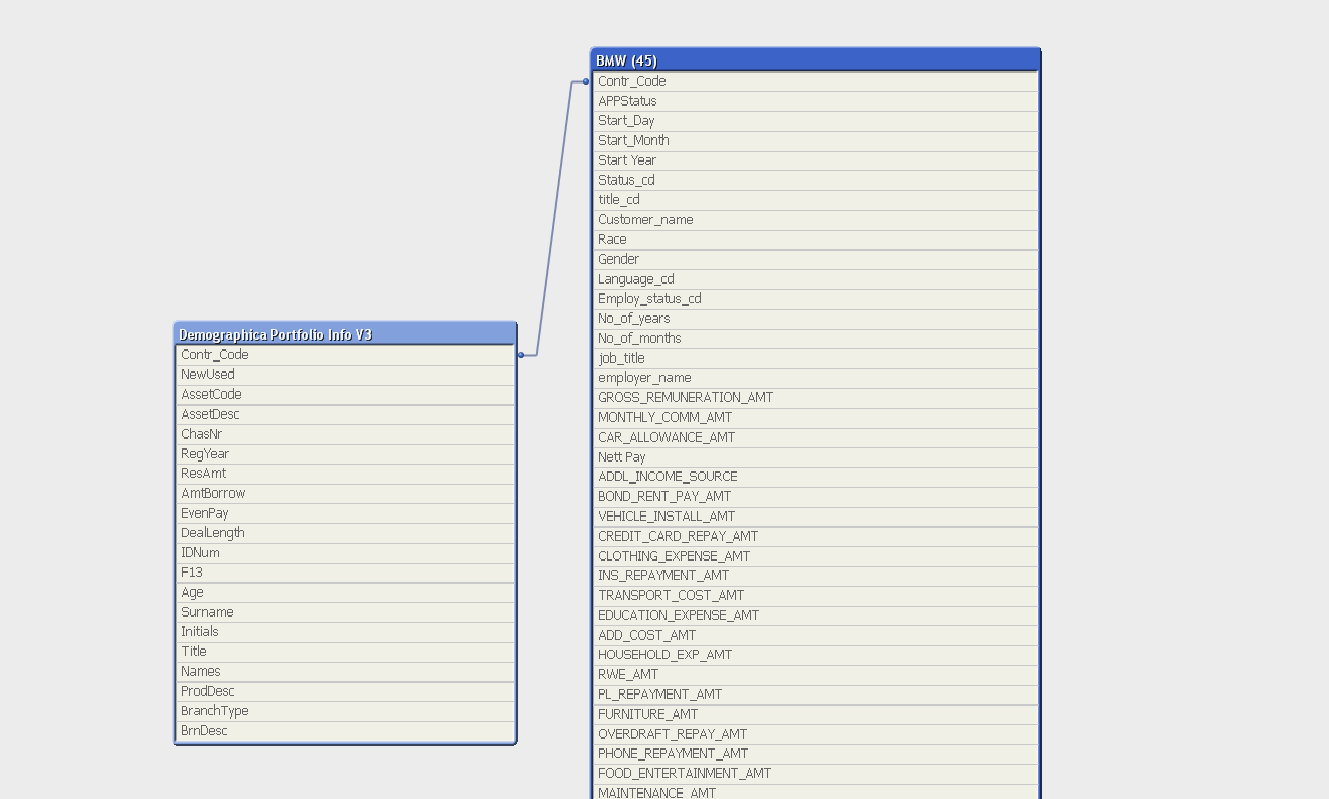Select the FOOD_ENTERTAINMENT_AMT field
Viewport: 1329px width, 799px height.
tap(816, 774)
